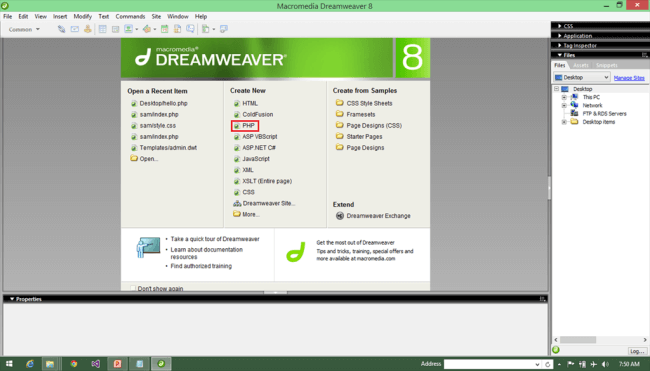Click the Manage Sites link
The image size is (650, 371).
pyautogui.click(x=629, y=78)
